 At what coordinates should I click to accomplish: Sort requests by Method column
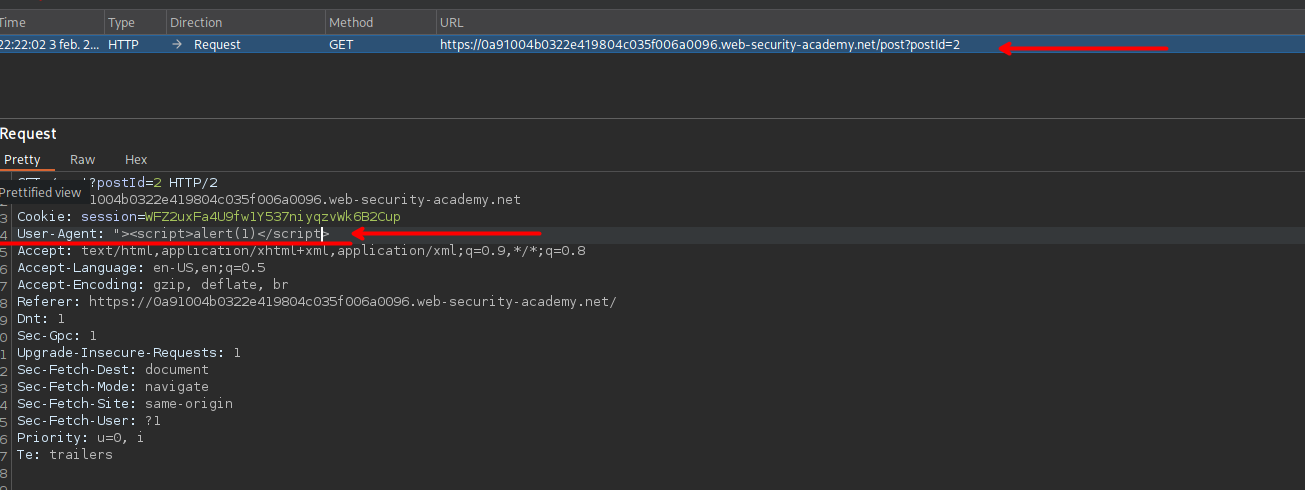coord(351,22)
